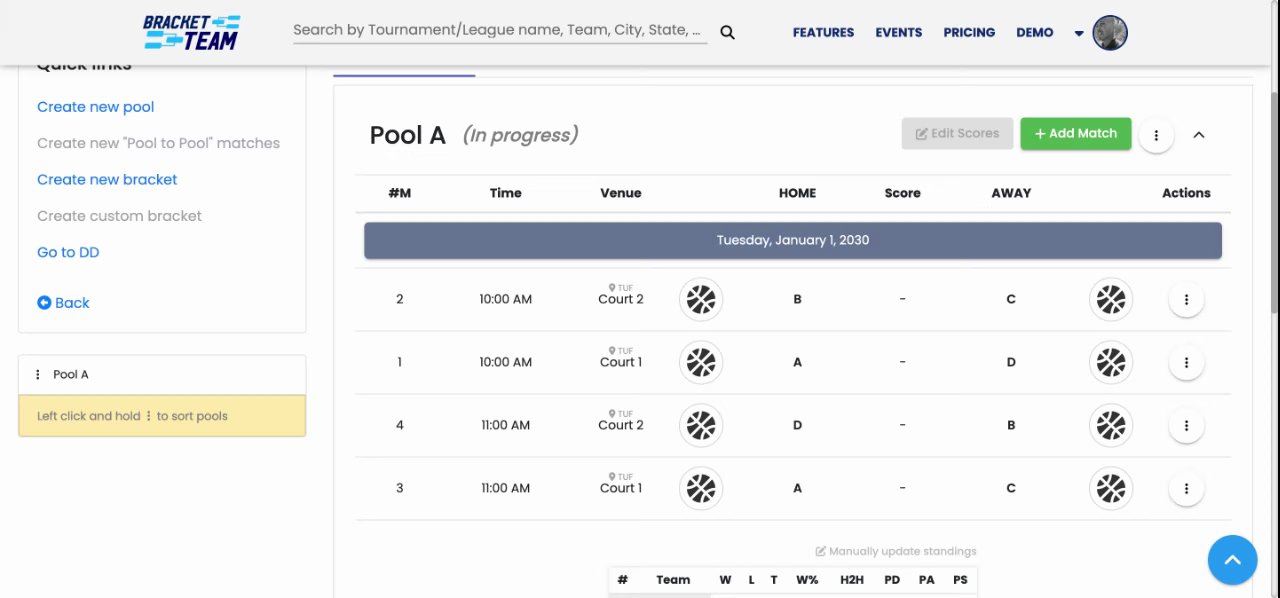The width and height of the screenshot is (1280, 598).
Task: Open actions menu for match 2
Action: click(x=1186, y=299)
